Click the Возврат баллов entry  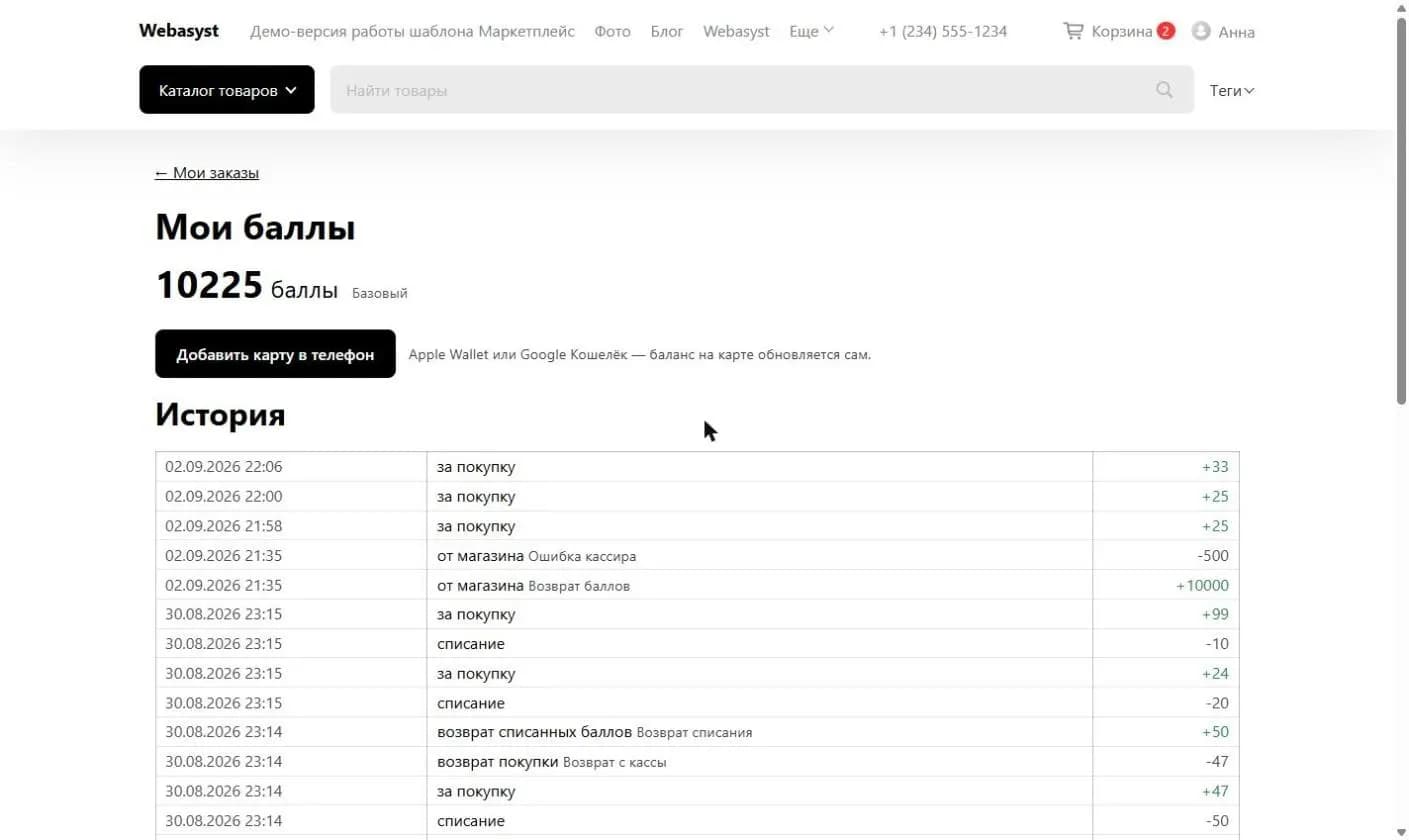[x=579, y=586]
